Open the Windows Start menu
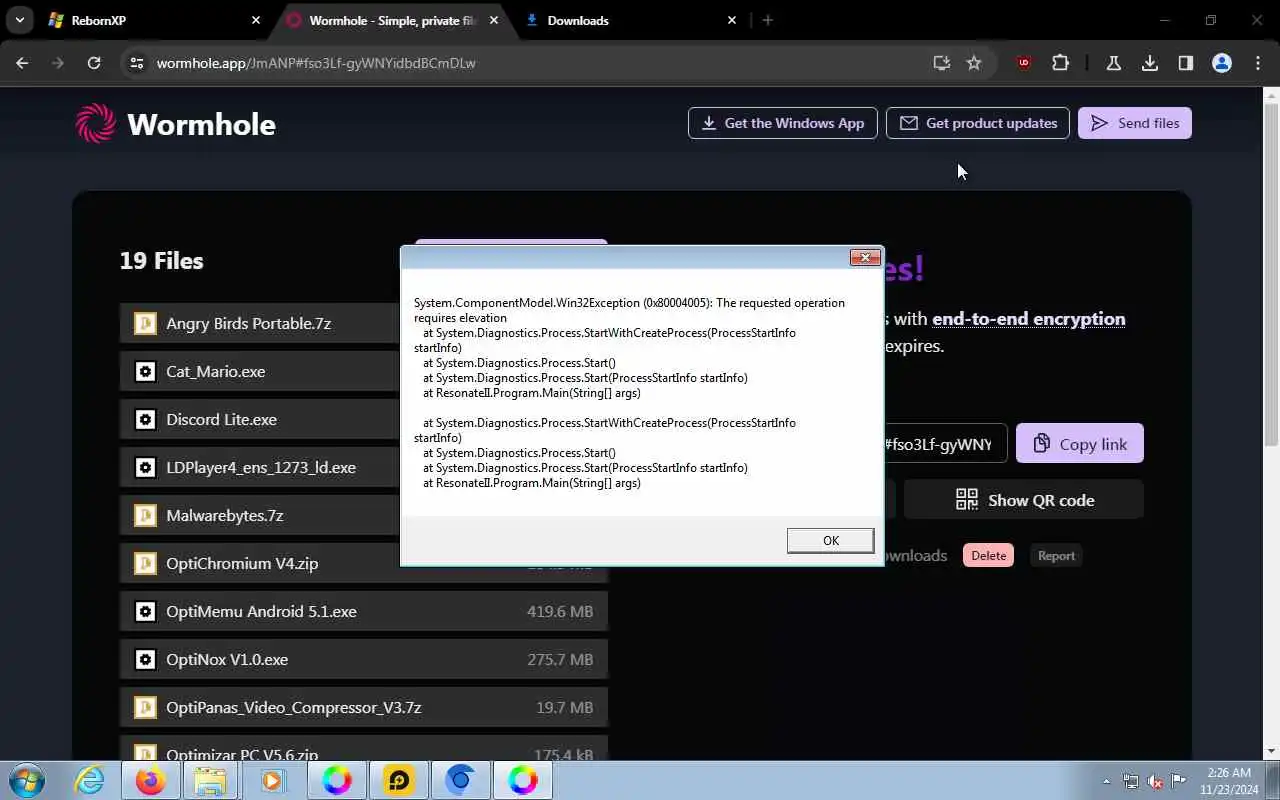Viewport: 1280px width, 800px height. [27, 780]
